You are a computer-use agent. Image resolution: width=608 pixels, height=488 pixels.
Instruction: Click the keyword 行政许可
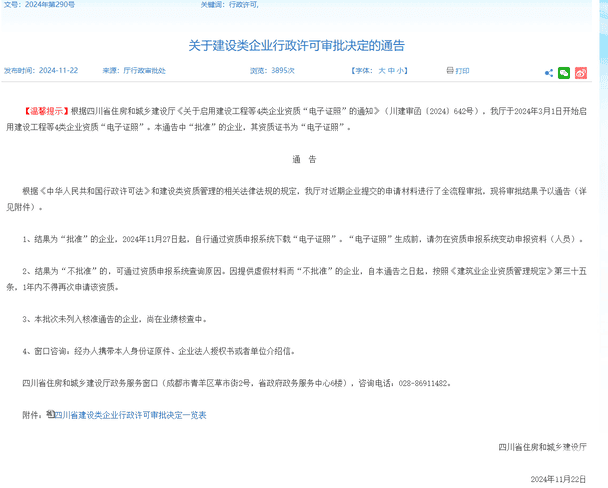click(x=244, y=5)
